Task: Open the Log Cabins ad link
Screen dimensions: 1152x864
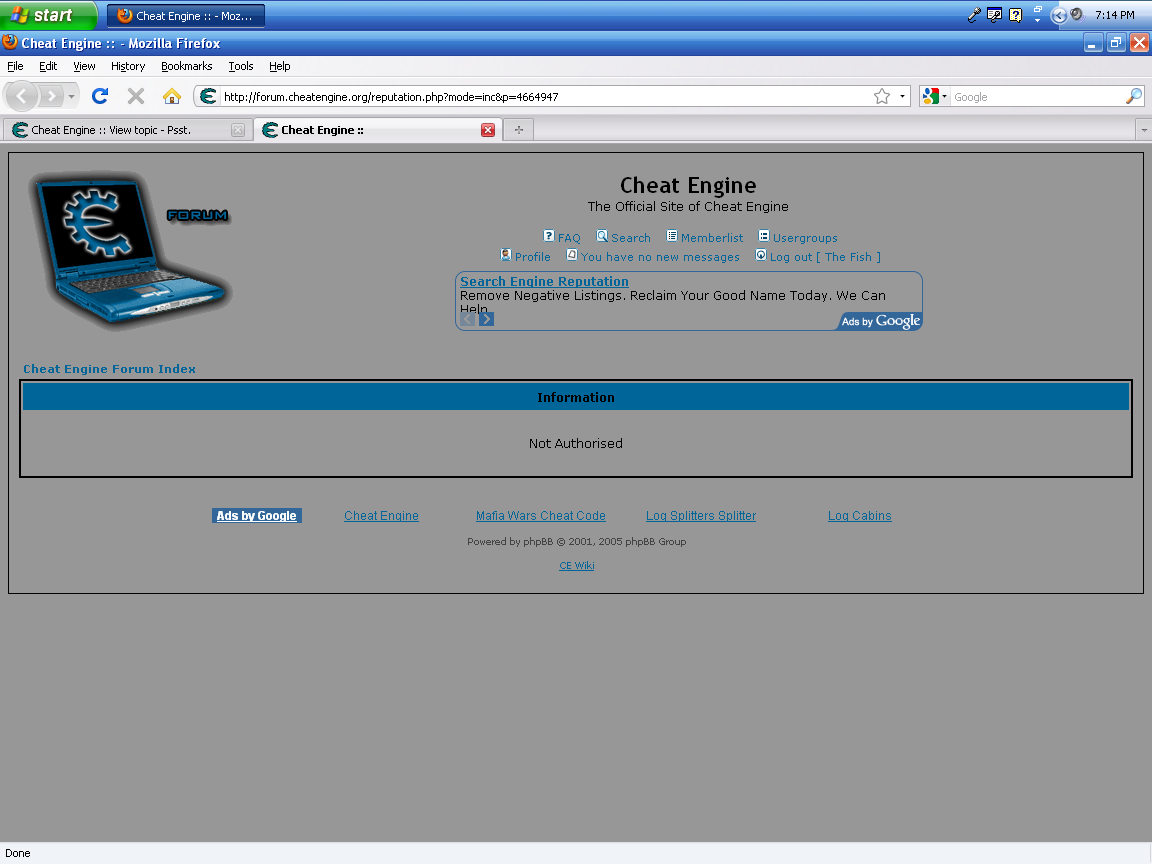Action: pyautogui.click(x=860, y=516)
